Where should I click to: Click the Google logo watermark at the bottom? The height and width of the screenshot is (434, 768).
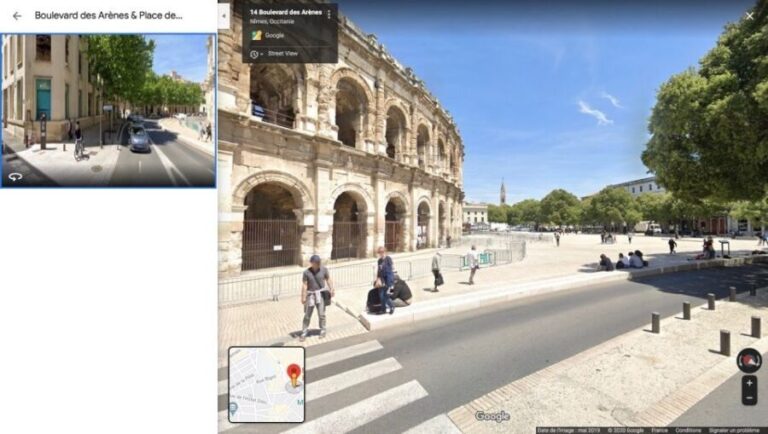click(492, 416)
